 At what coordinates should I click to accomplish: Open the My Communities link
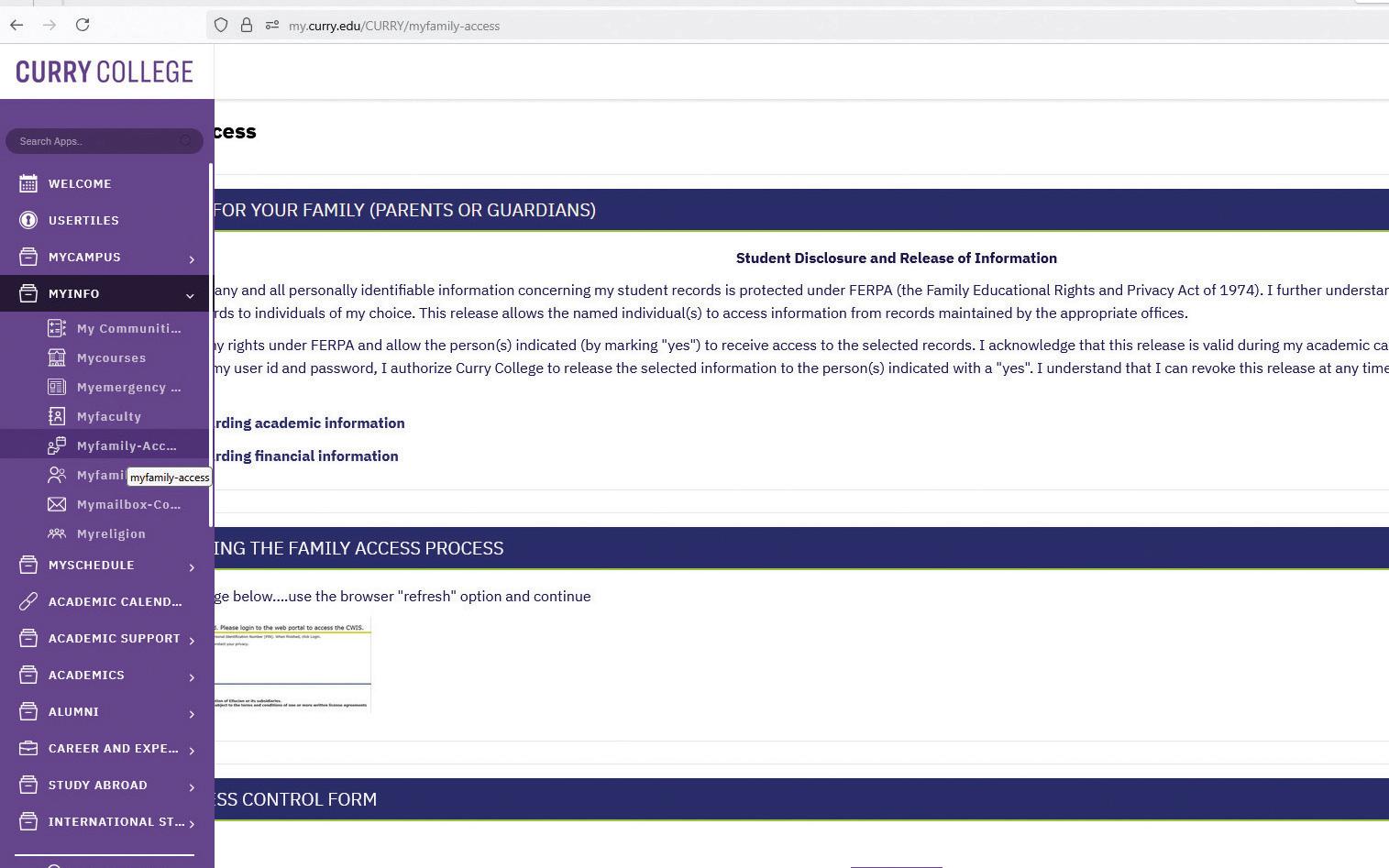pos(128,328)
